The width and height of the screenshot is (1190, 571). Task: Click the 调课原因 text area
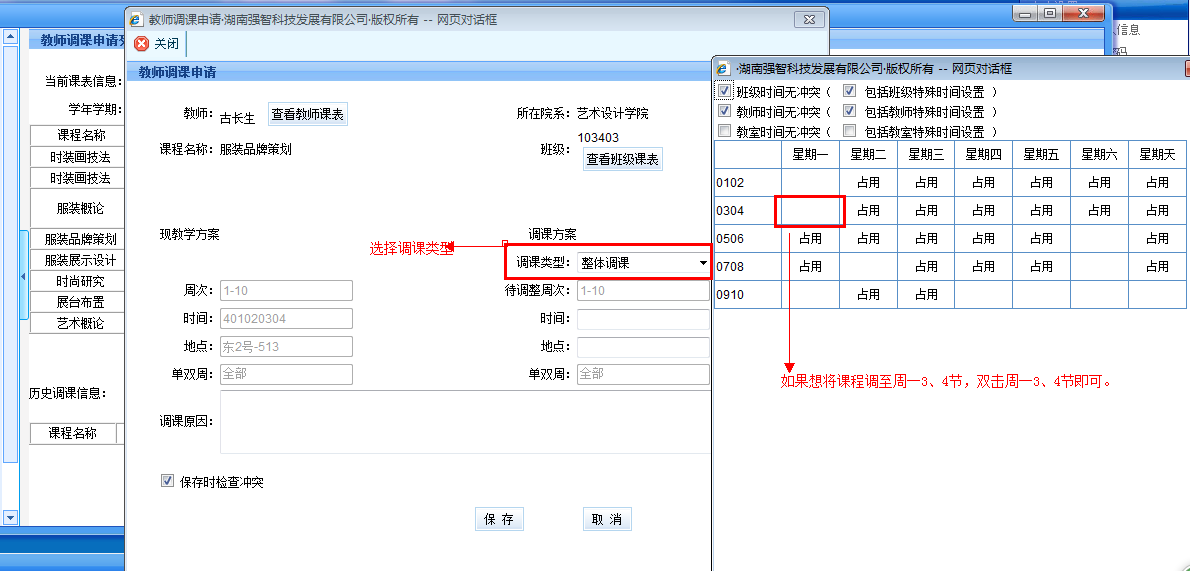(464, 421)
